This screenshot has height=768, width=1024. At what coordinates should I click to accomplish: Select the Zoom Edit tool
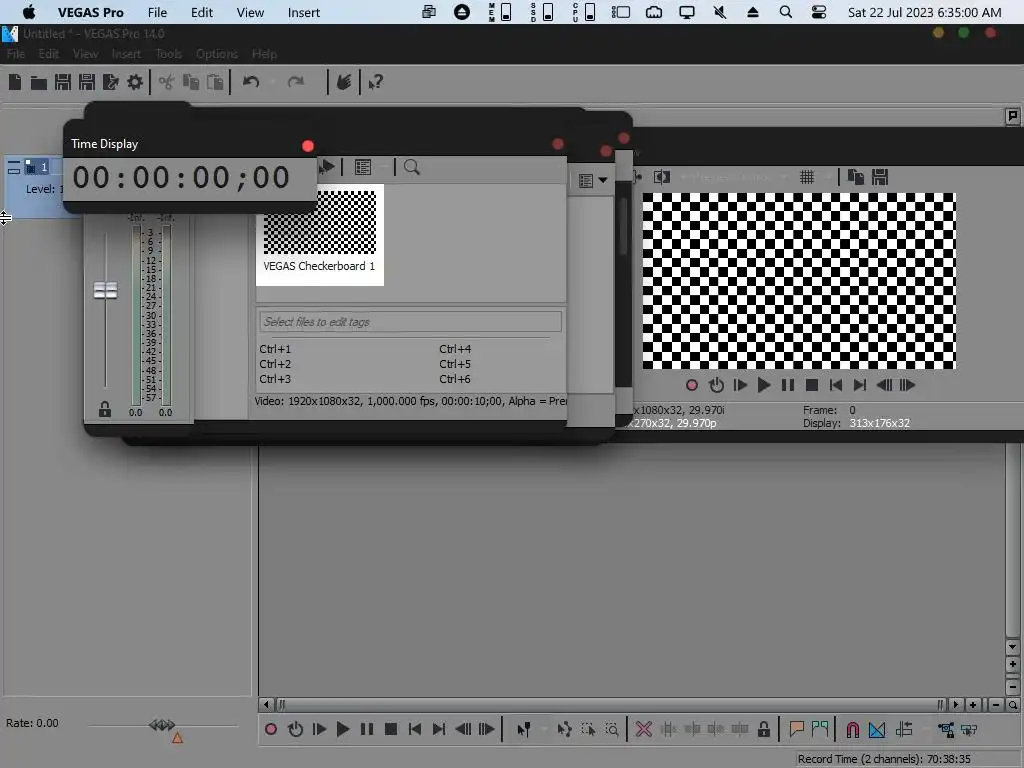coord(612,729)
